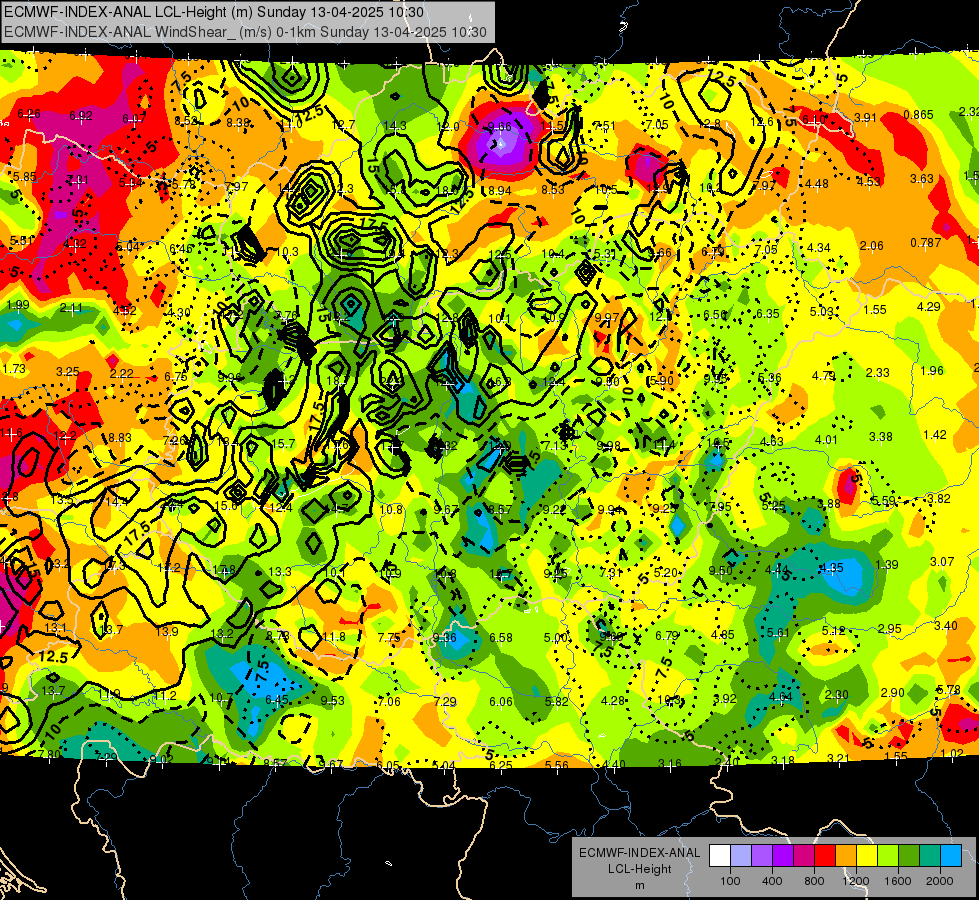Screen dimensions: 979x900
Task: Select the grid value 3.91
Action: click(x=866, y=118)
